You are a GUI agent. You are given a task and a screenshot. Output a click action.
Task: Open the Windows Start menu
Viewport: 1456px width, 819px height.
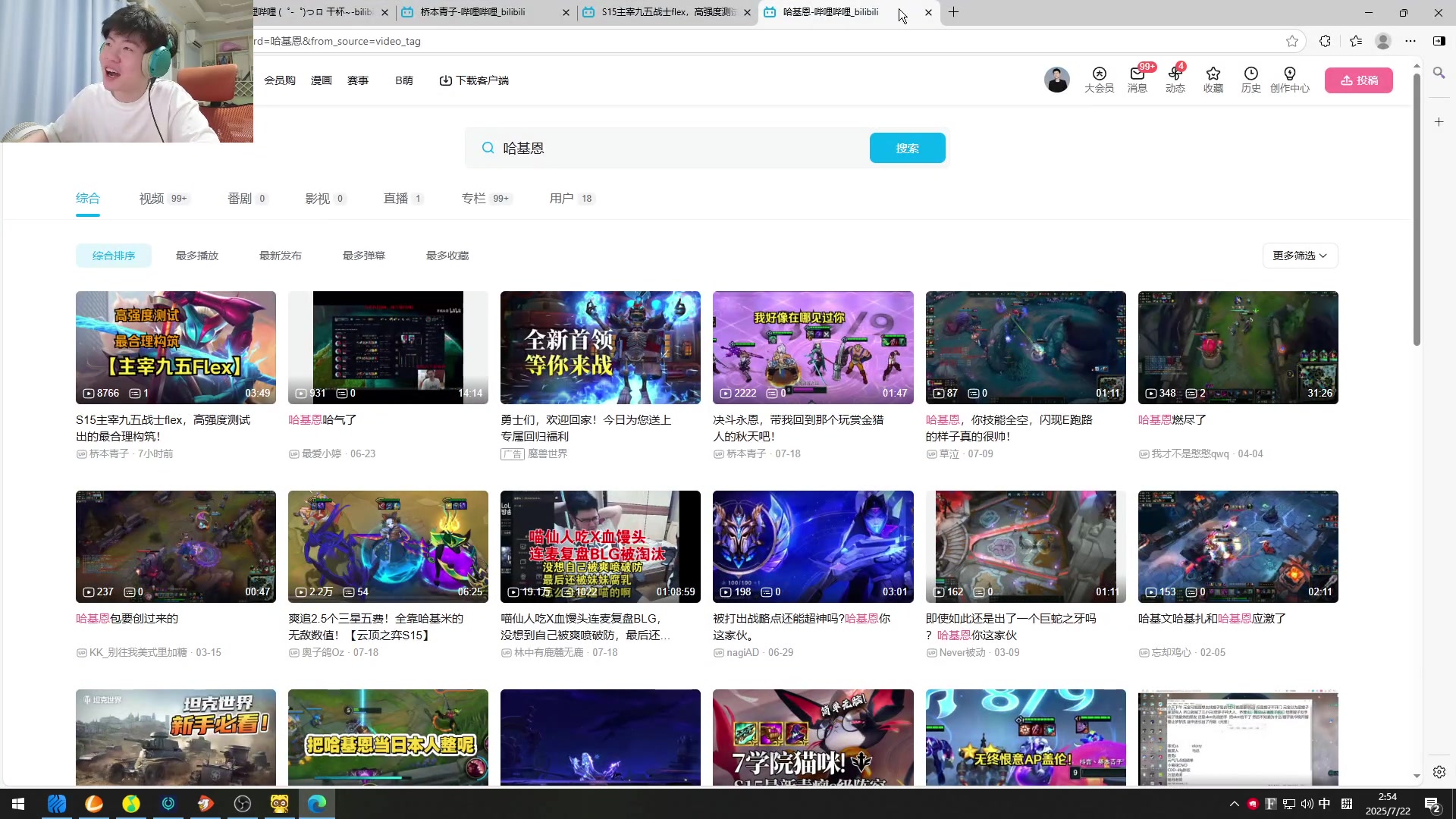point(18,804)
